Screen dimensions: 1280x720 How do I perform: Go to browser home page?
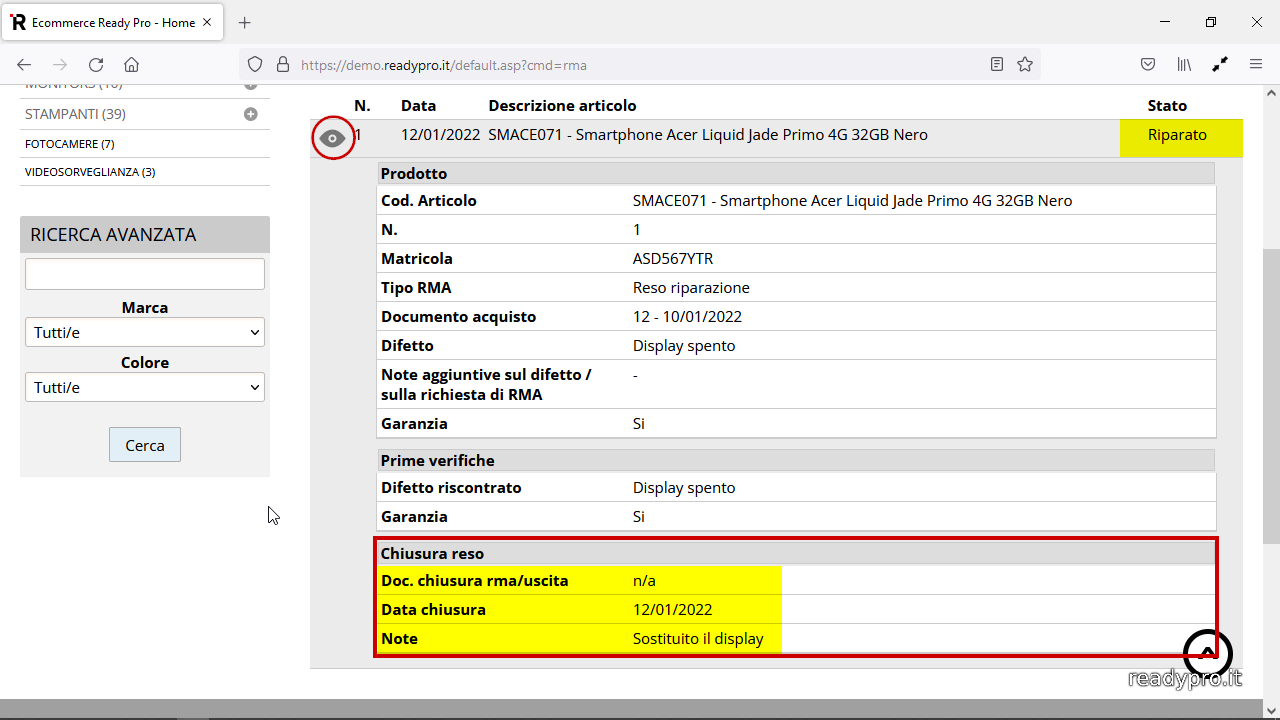[x=131, y=65]
